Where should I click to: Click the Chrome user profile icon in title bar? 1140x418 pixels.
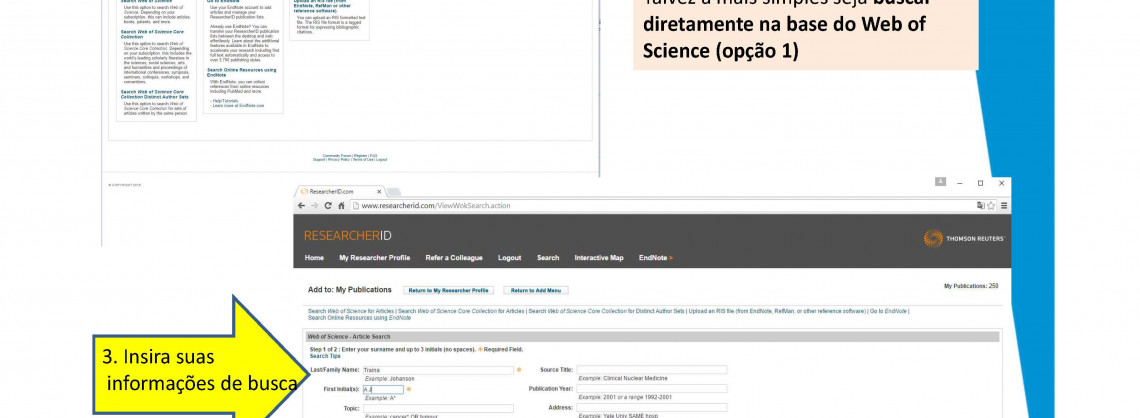pyautogui.click(x=940, y=182)
